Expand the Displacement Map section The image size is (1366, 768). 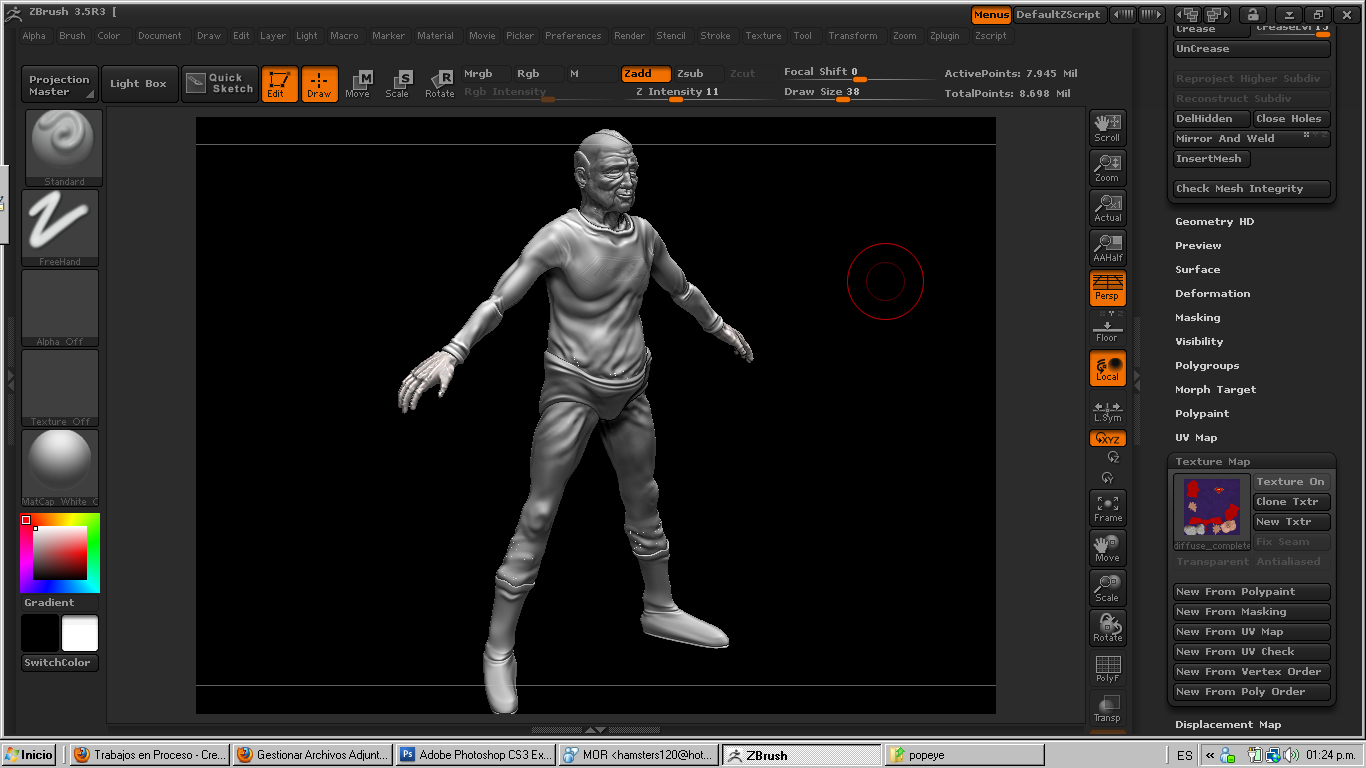click(x=1228, y=725)
